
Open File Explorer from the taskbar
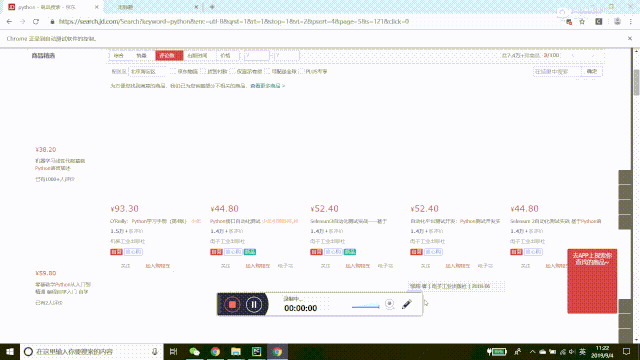(236, 351)
